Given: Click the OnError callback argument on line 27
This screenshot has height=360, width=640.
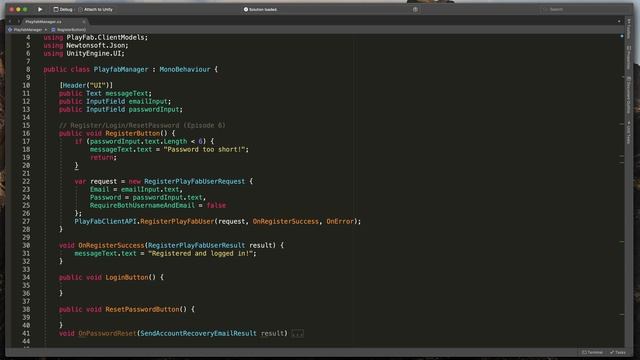Looking at the screenshot, I should [340, 221].
